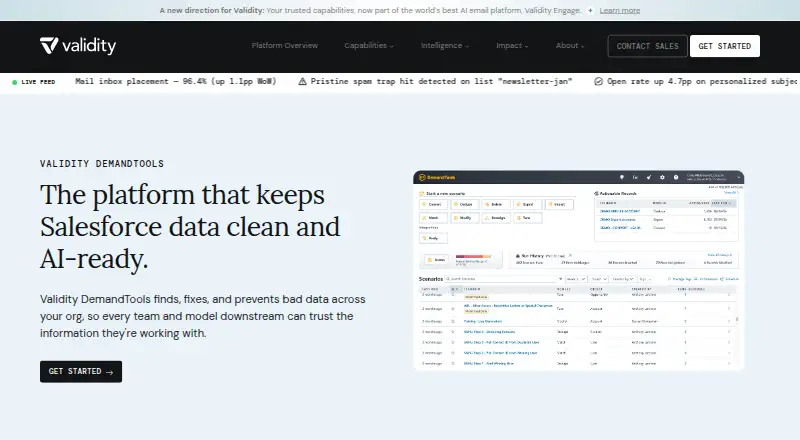Click the colored progress bar in the product screenshot

[x=473, y=256]
